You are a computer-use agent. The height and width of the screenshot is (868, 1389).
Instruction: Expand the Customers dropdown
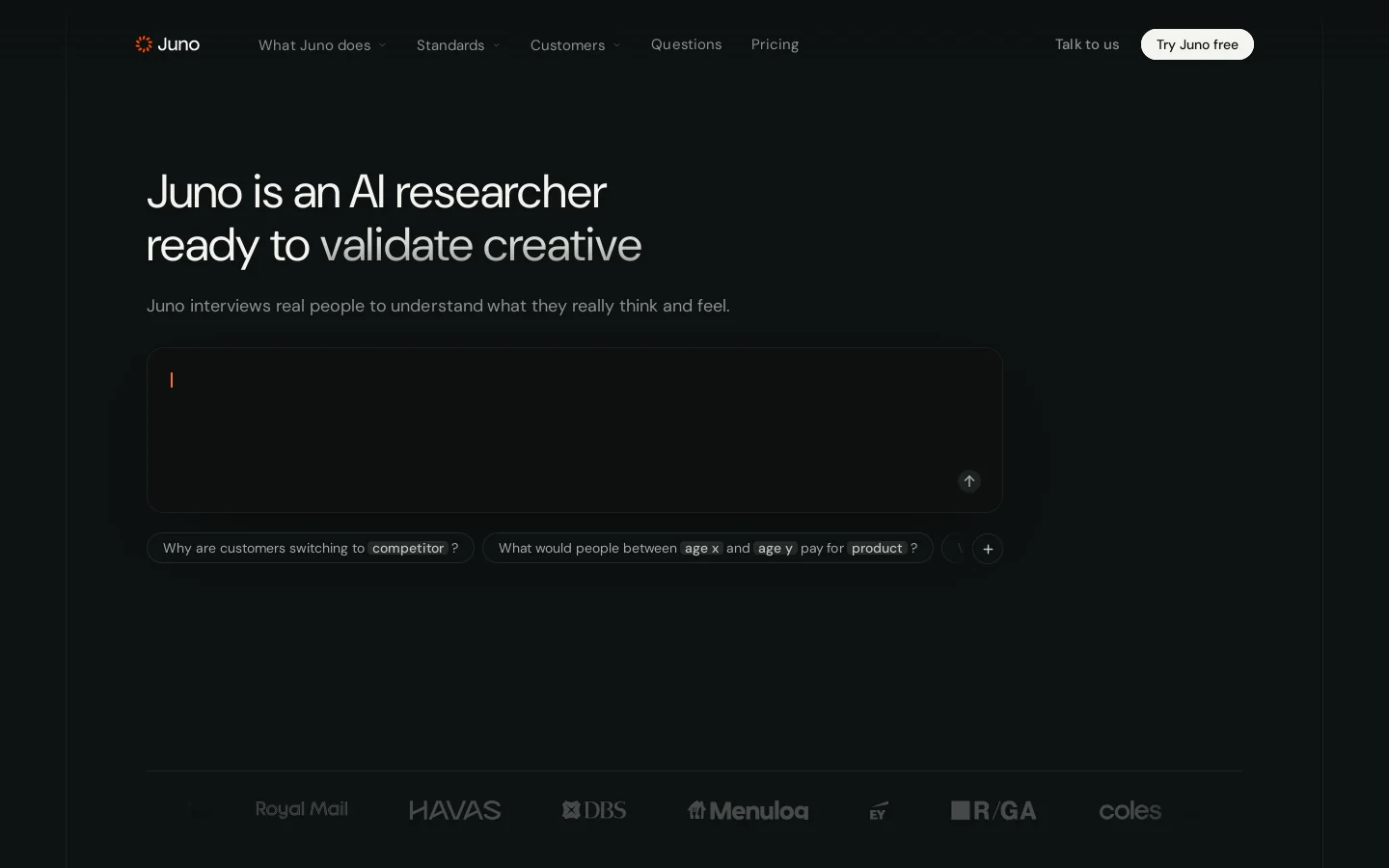576,45
